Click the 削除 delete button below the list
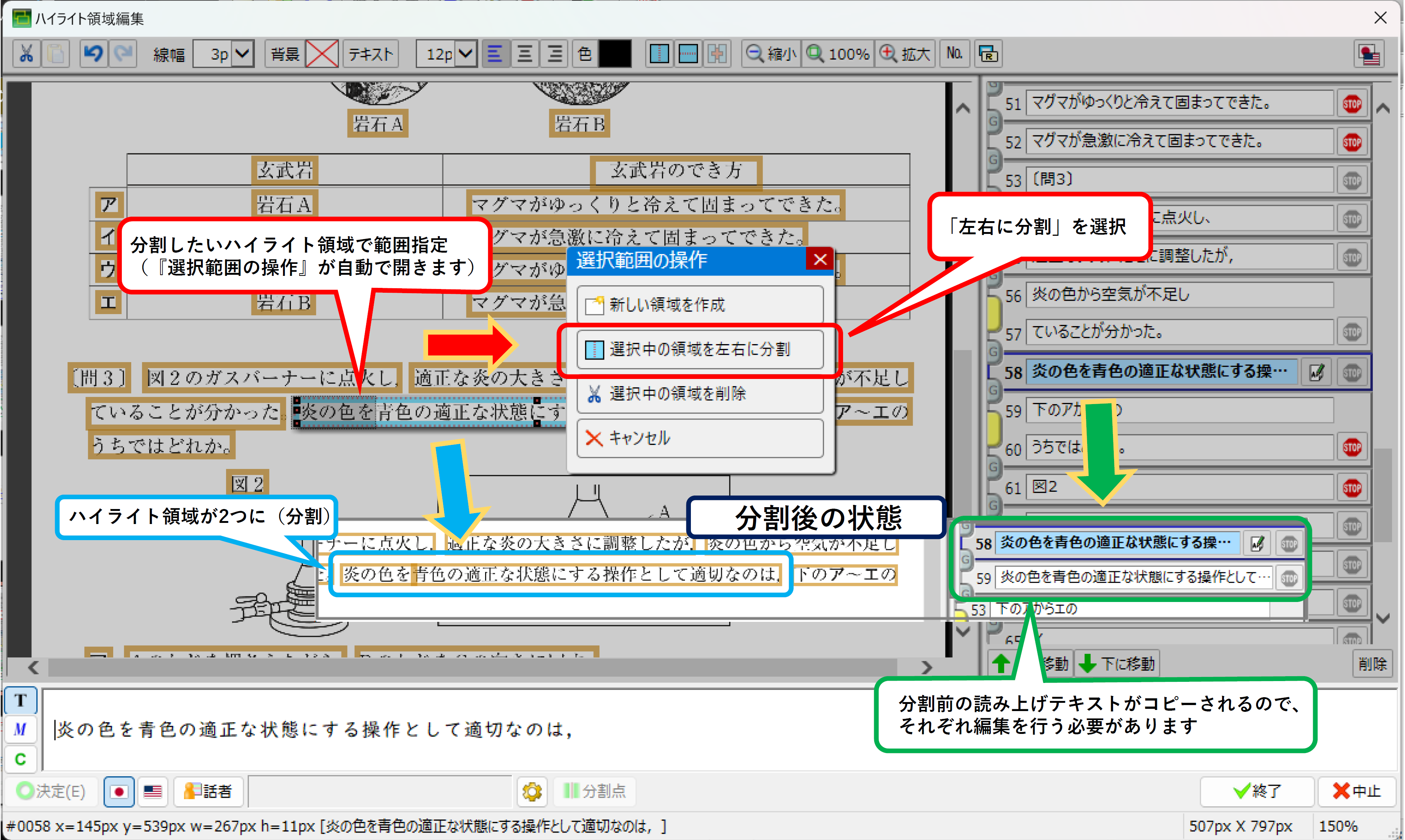This screenshot has width=1405, height=840. (x=1372, y=663)
